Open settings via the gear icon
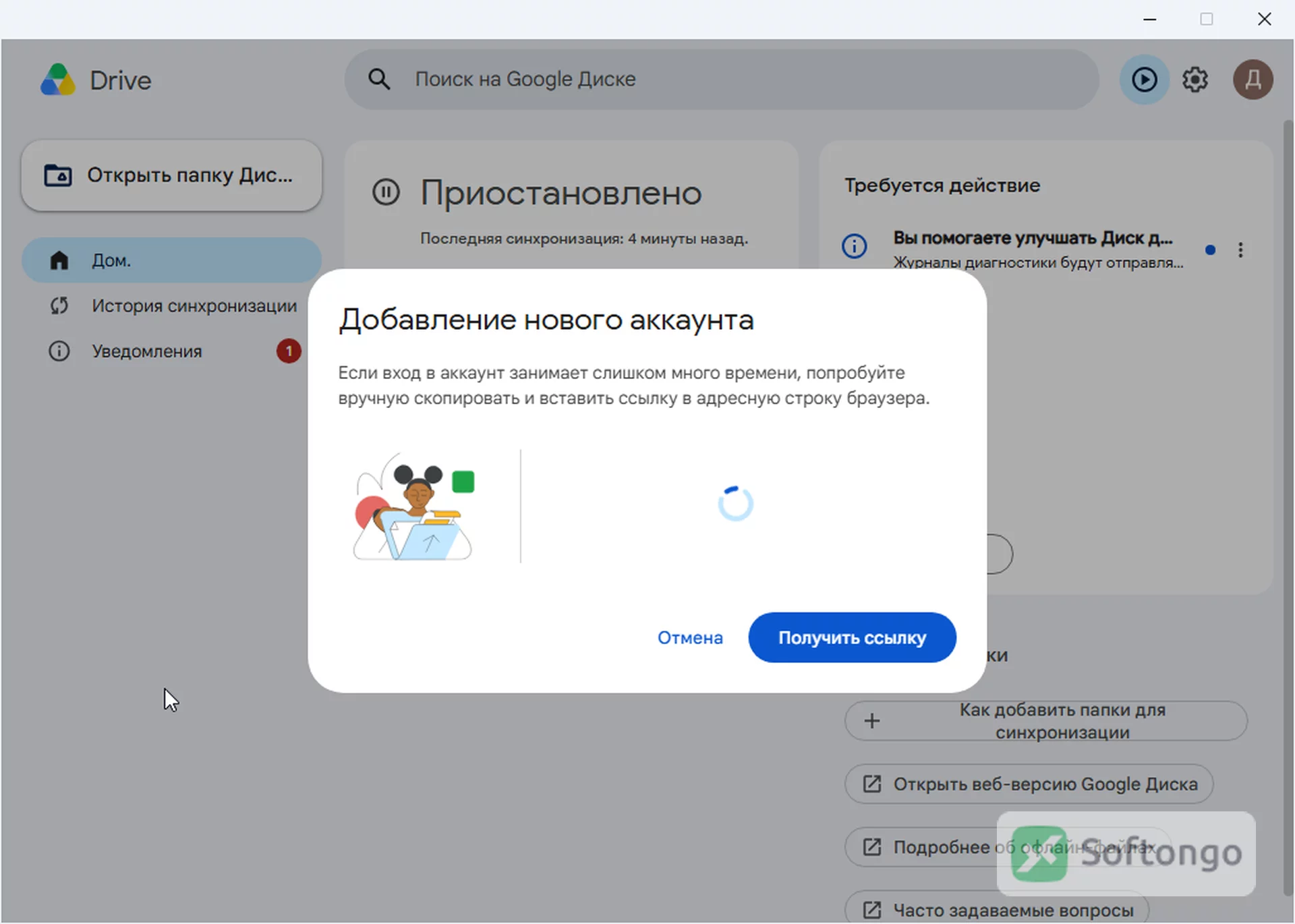 pos(1195,80)
